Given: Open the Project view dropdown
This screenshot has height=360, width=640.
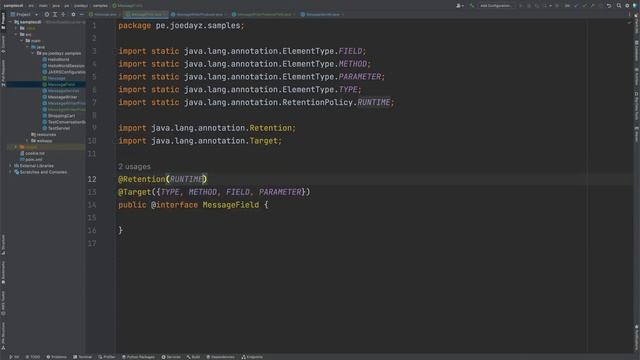Looking at the screenshot, I should pyautogui.click(x=24, y=14).
